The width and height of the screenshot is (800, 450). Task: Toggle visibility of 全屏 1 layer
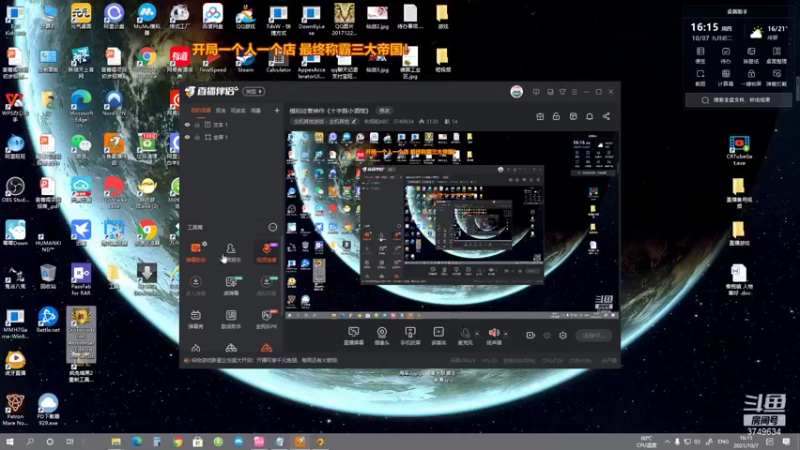(x=187, y=137)
